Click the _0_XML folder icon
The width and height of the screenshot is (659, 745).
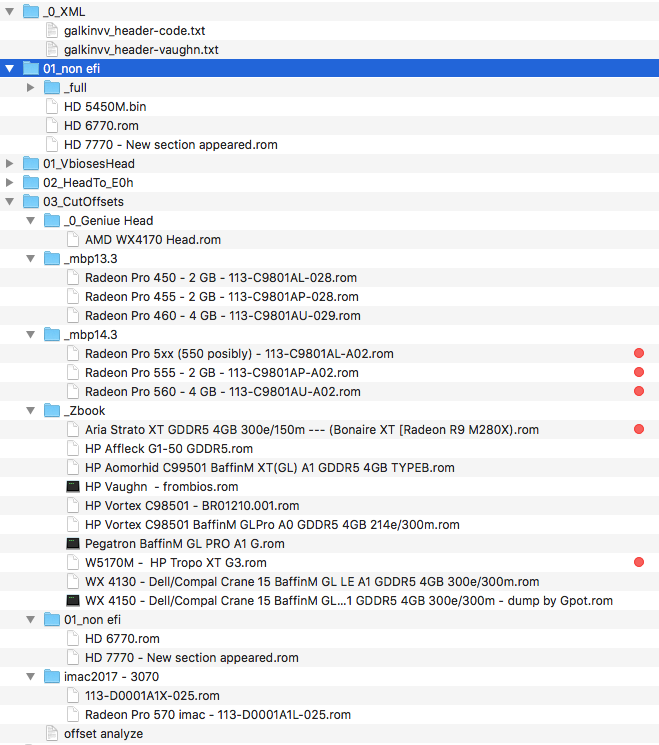pos(31,11)
